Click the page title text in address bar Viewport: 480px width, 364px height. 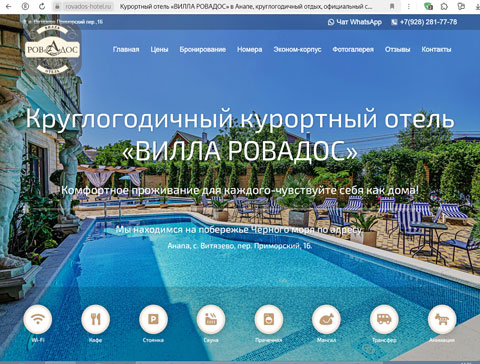(246, 6)
